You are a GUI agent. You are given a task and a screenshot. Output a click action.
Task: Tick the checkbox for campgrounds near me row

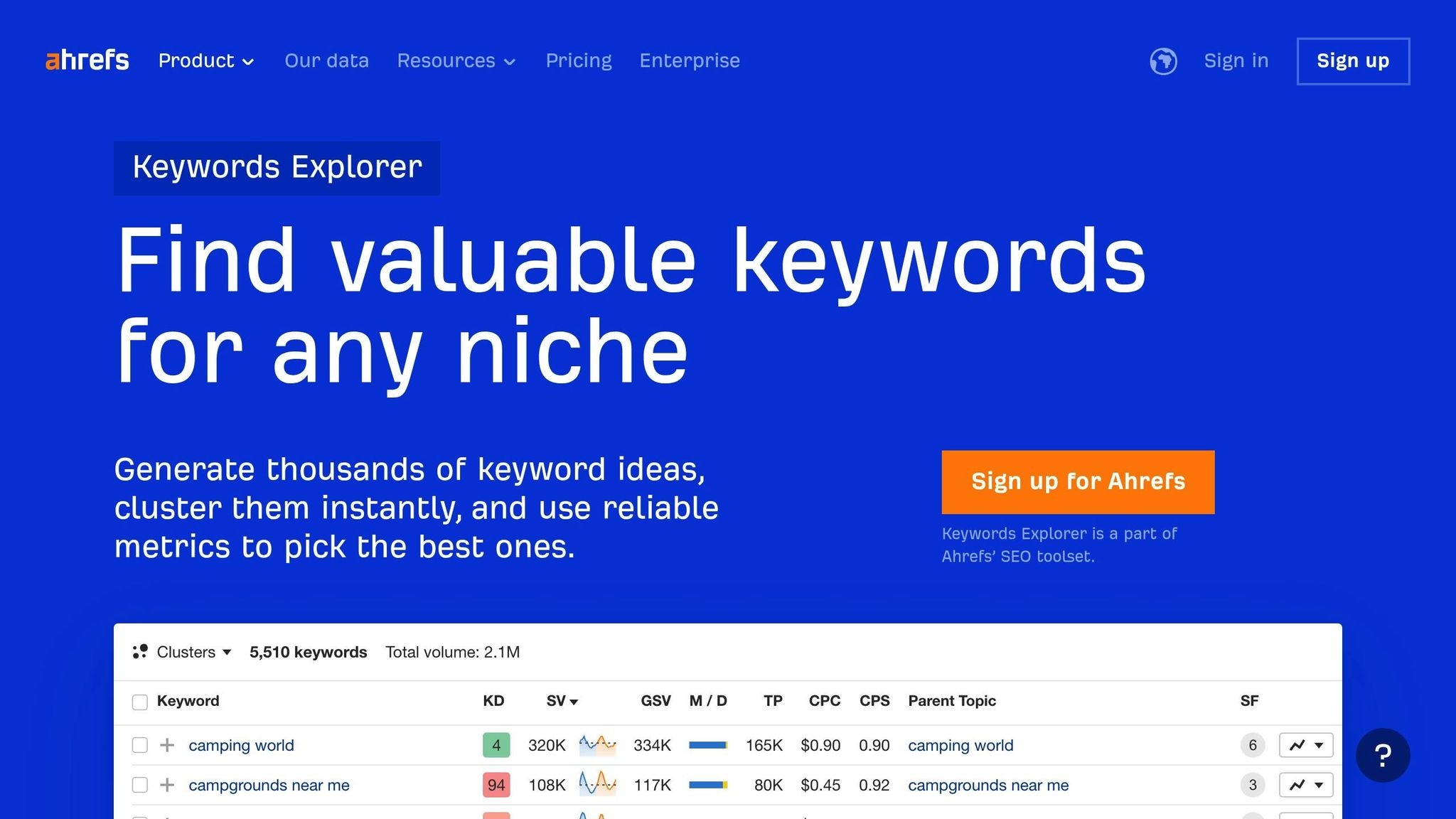(140, 785)
